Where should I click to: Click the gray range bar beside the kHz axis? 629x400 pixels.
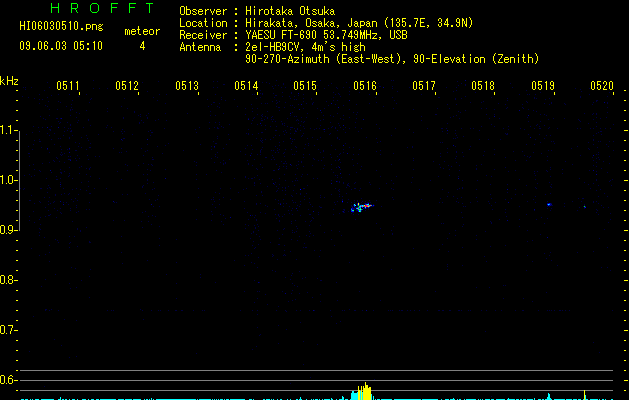(19, 180)
